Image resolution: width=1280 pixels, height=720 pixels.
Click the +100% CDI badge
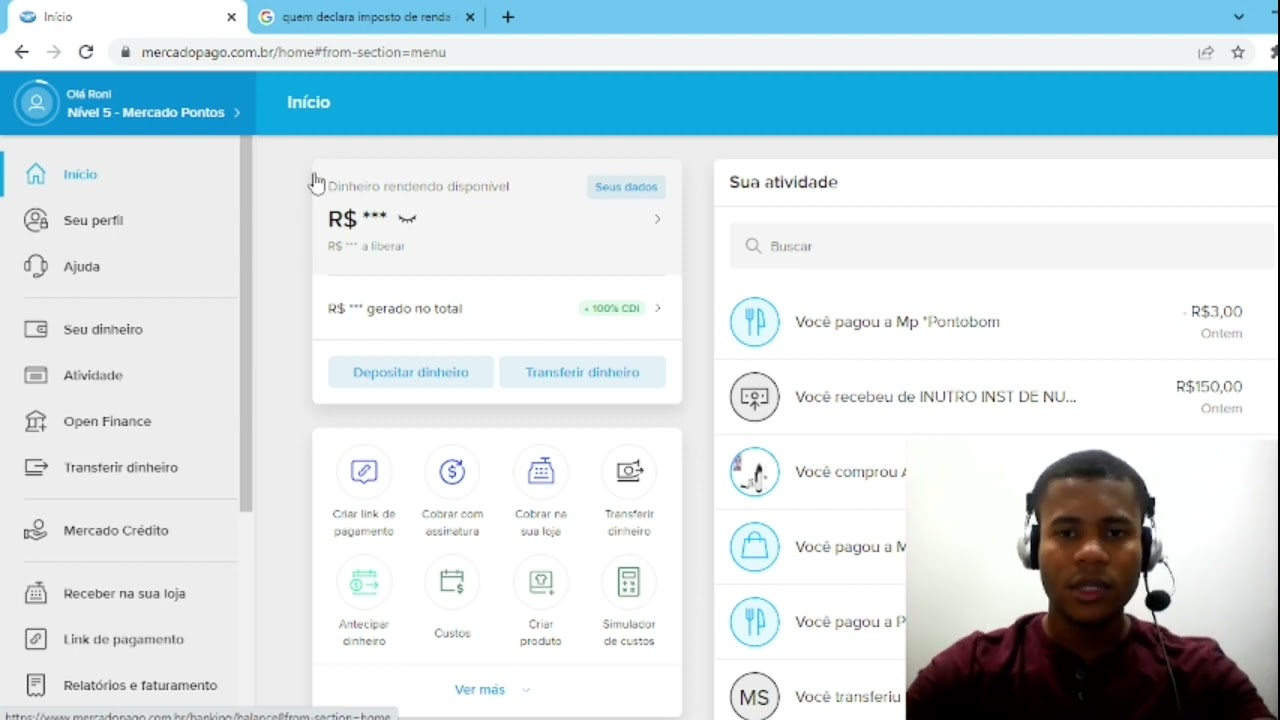click(x=611, y=308)
